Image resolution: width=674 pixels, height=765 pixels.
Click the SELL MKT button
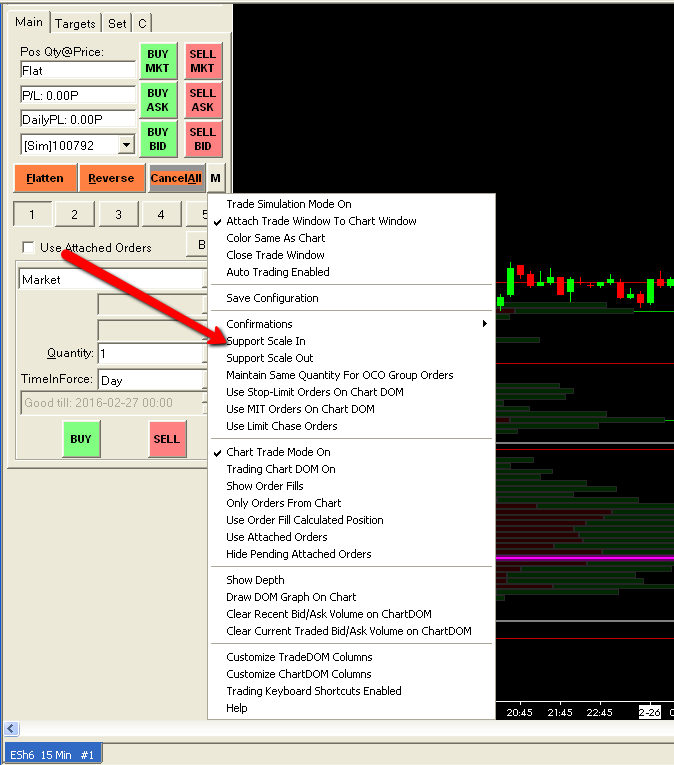(203, 61)
